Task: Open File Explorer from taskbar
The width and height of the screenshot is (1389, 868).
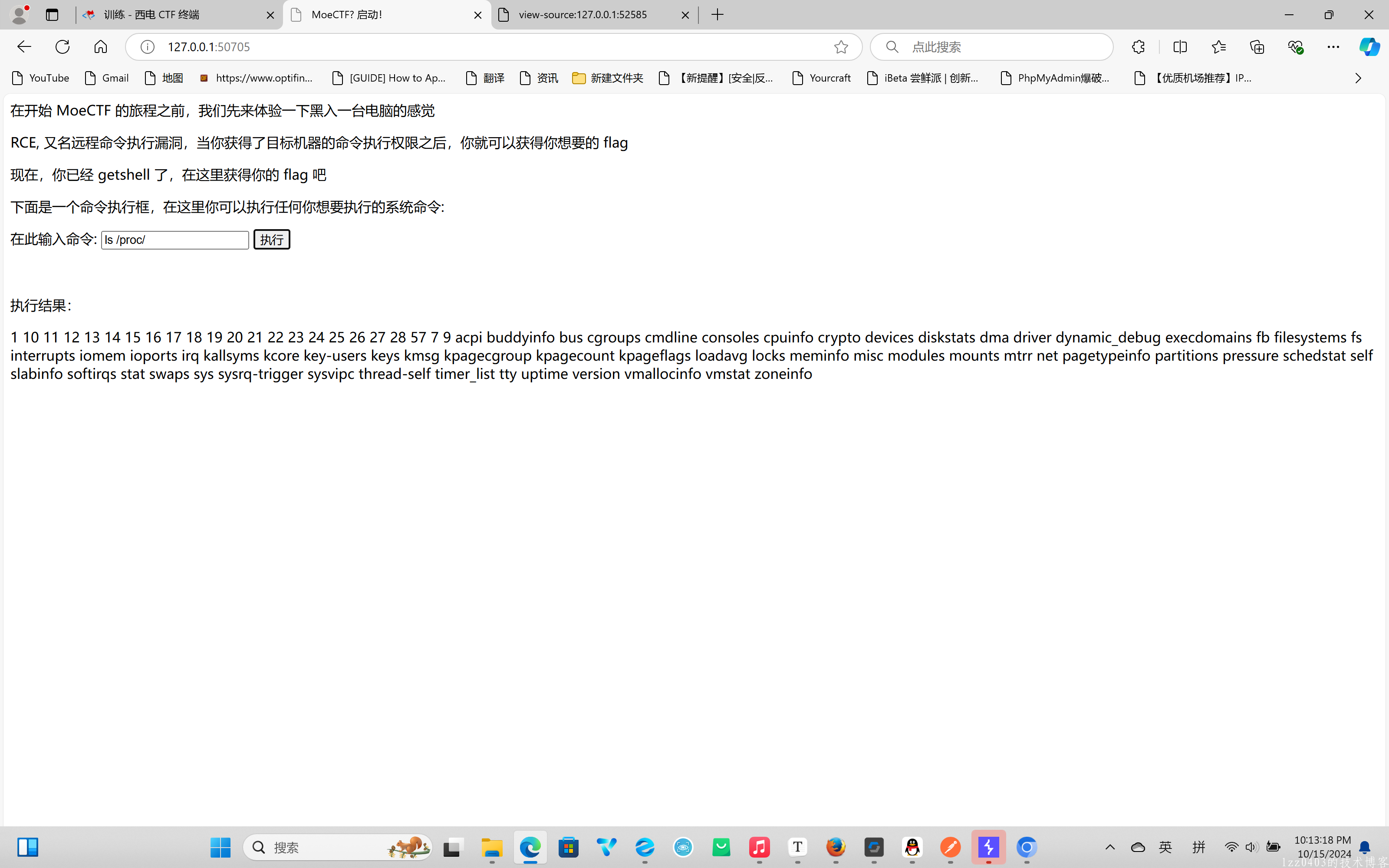Action: click(492, 847)
